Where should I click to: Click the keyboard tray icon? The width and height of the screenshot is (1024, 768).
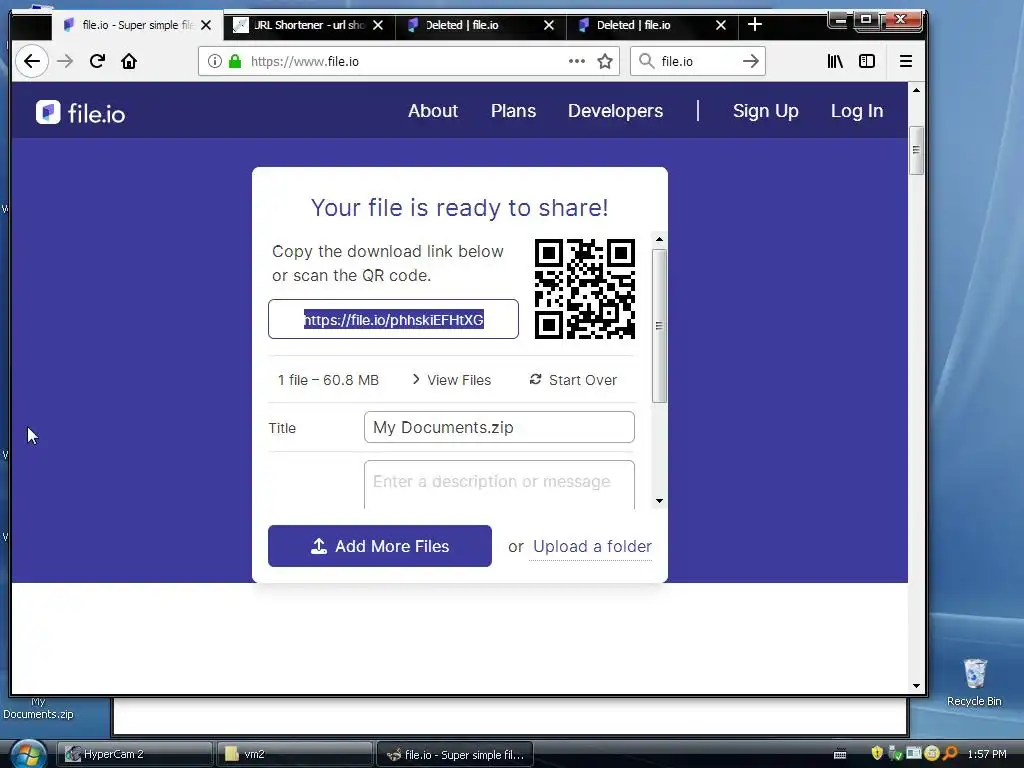(x=840, y=755)
